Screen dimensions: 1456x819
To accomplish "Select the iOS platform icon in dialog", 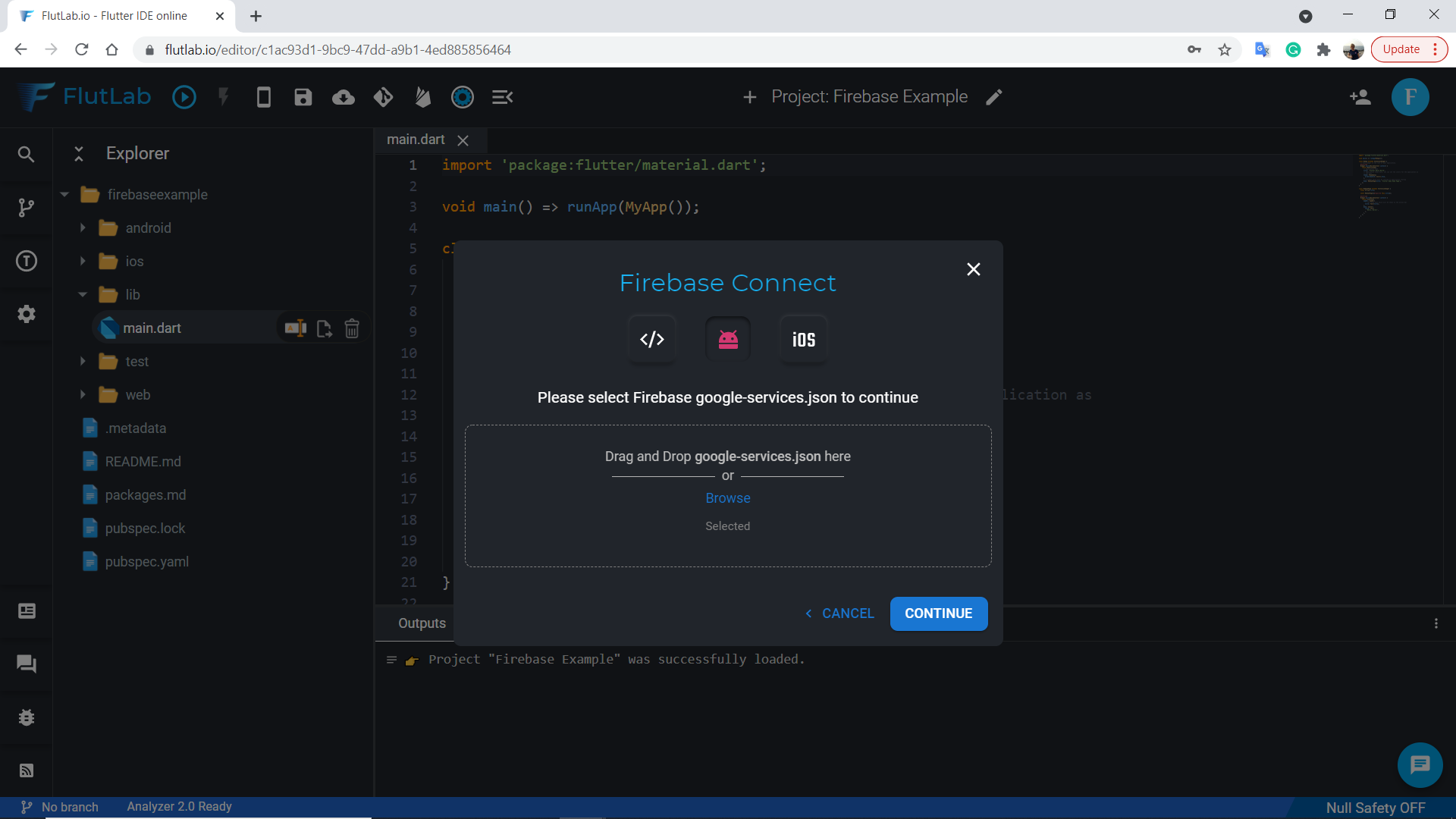I will [x=804, y=340].
